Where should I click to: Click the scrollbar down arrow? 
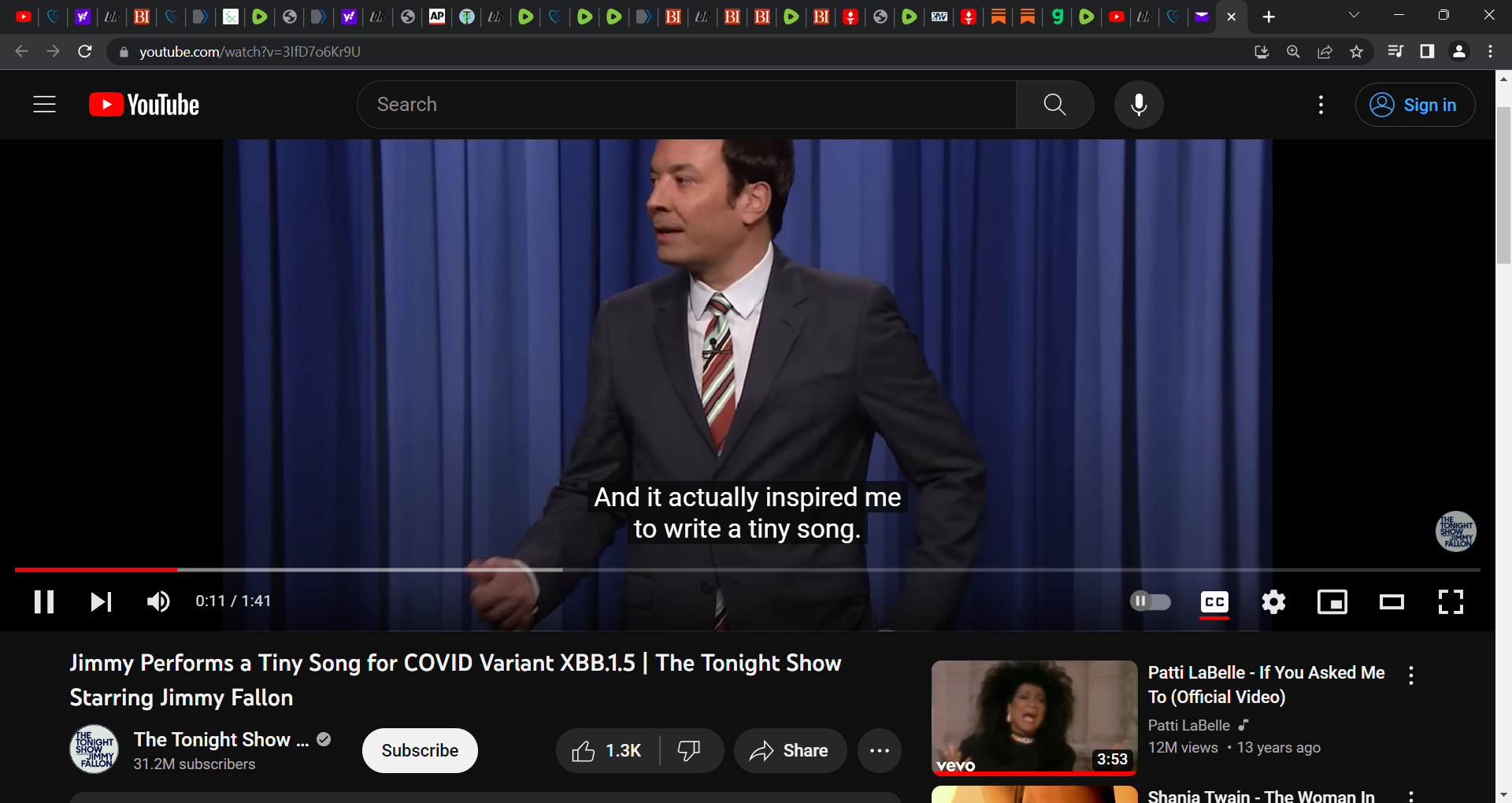click(1503, 795)
